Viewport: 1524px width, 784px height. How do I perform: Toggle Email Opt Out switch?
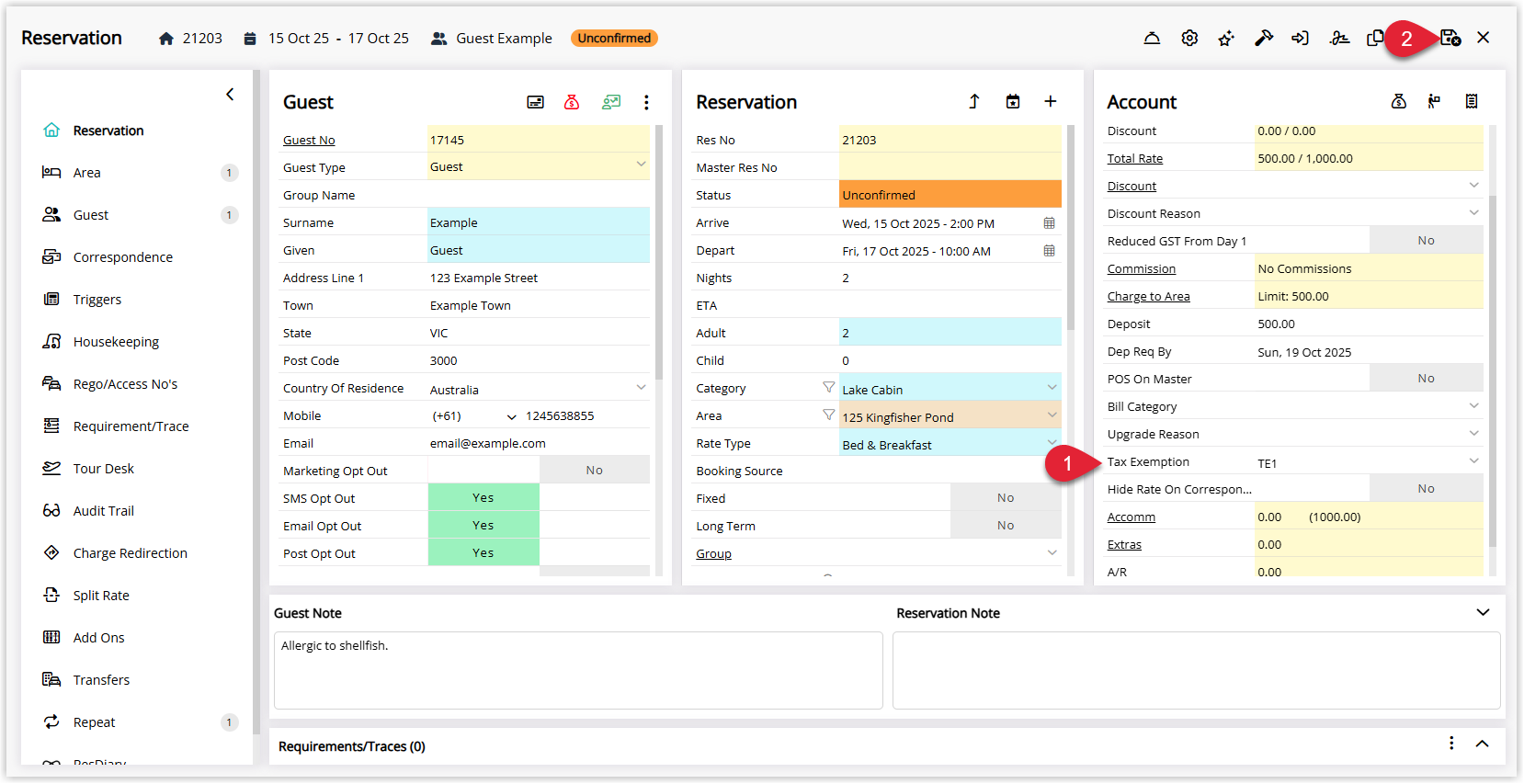click(x=539, y=525)
